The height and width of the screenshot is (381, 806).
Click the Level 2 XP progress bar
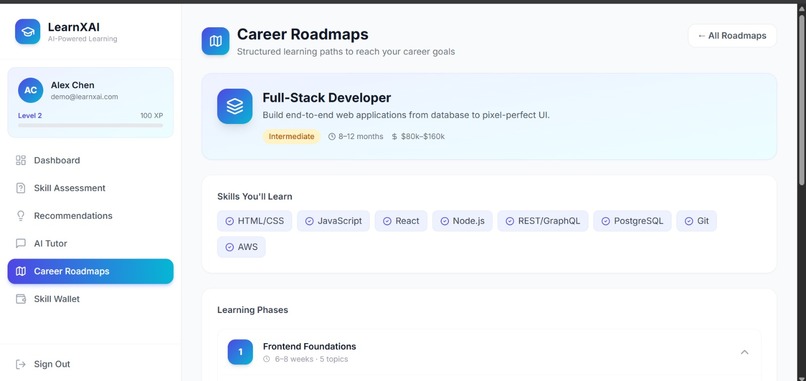click(x=90, y=125)
